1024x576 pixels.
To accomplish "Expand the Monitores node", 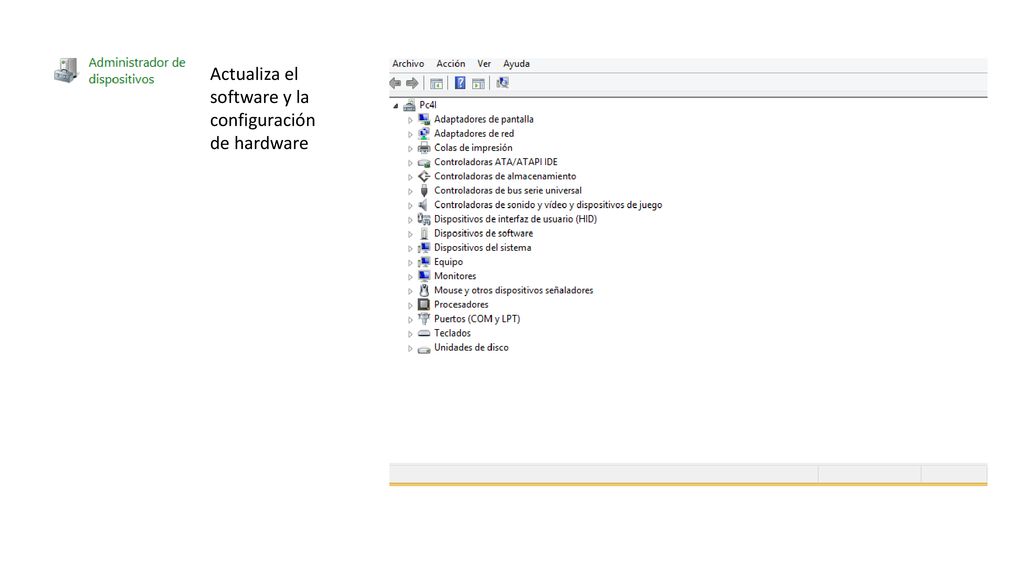I will pyautogui.click(x=410, y=277).
